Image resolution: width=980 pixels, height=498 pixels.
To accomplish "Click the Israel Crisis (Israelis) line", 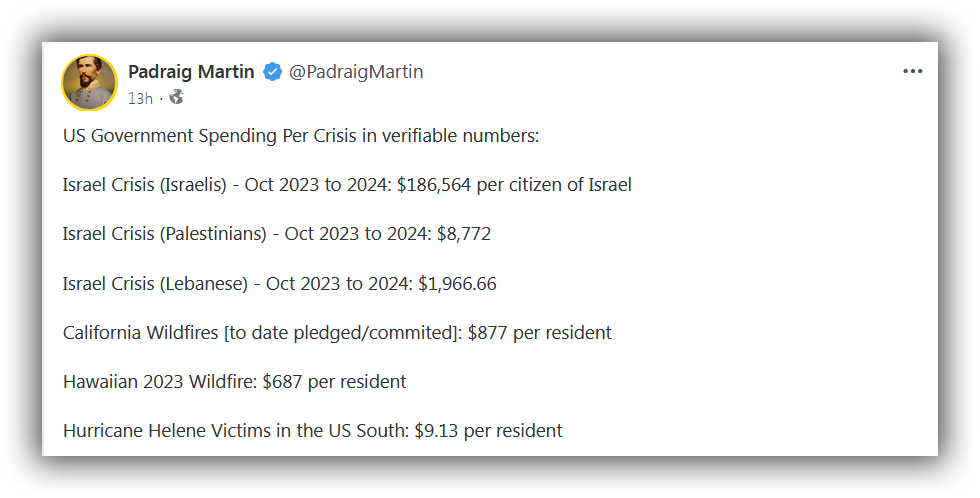I will (347, 185).
